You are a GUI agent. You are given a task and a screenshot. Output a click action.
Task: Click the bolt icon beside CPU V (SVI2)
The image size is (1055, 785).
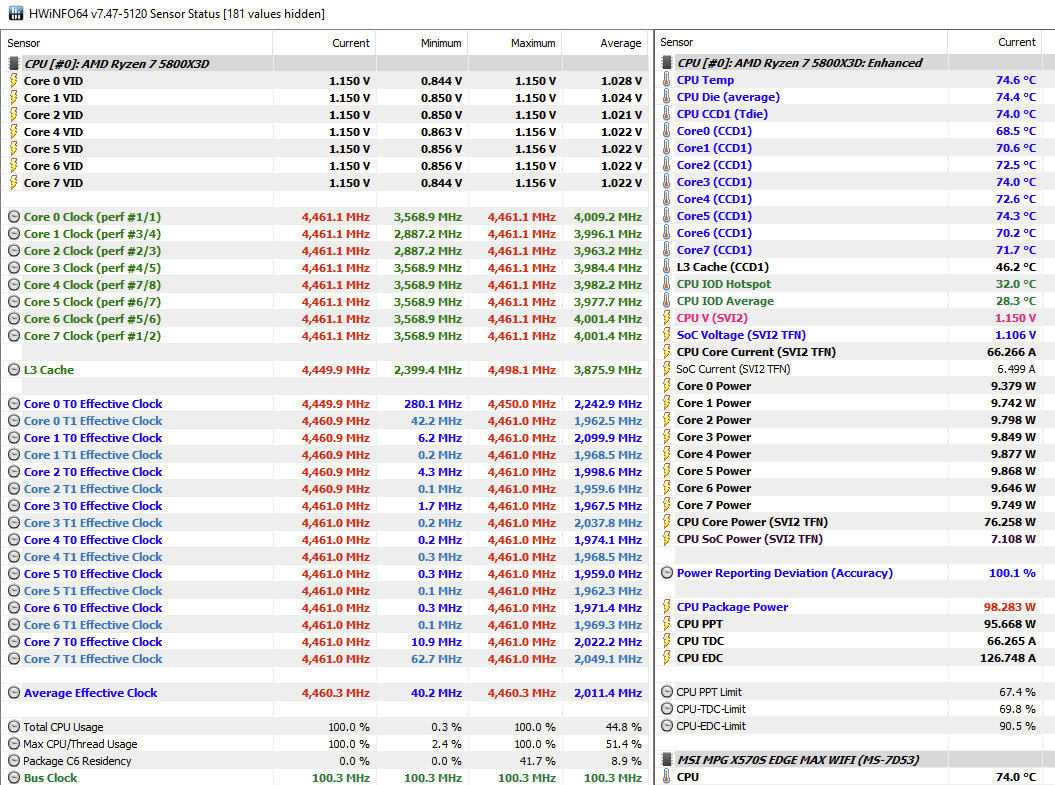[x=667, y=317]
